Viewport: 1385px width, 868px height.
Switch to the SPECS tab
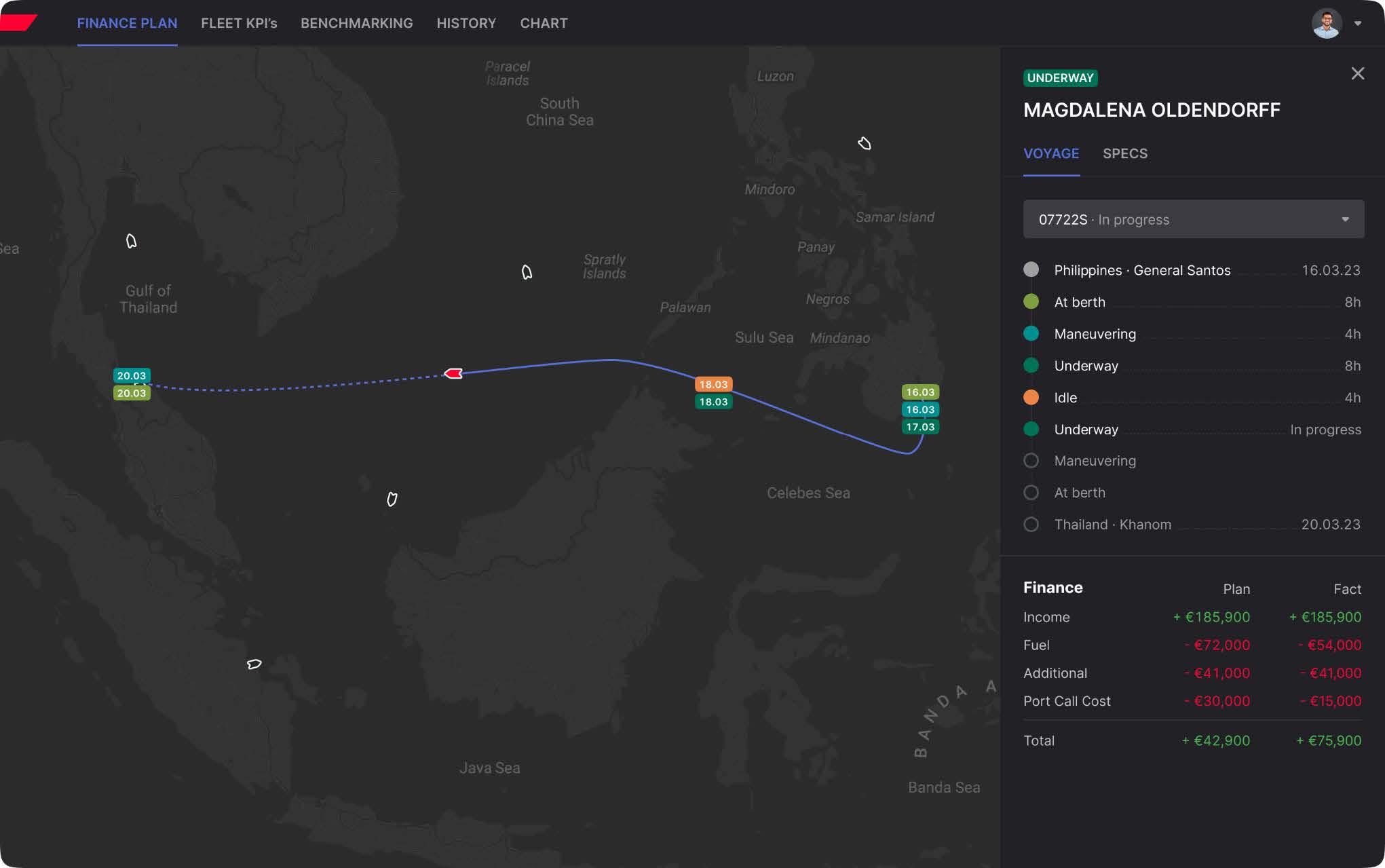(x=1124, y=153)
